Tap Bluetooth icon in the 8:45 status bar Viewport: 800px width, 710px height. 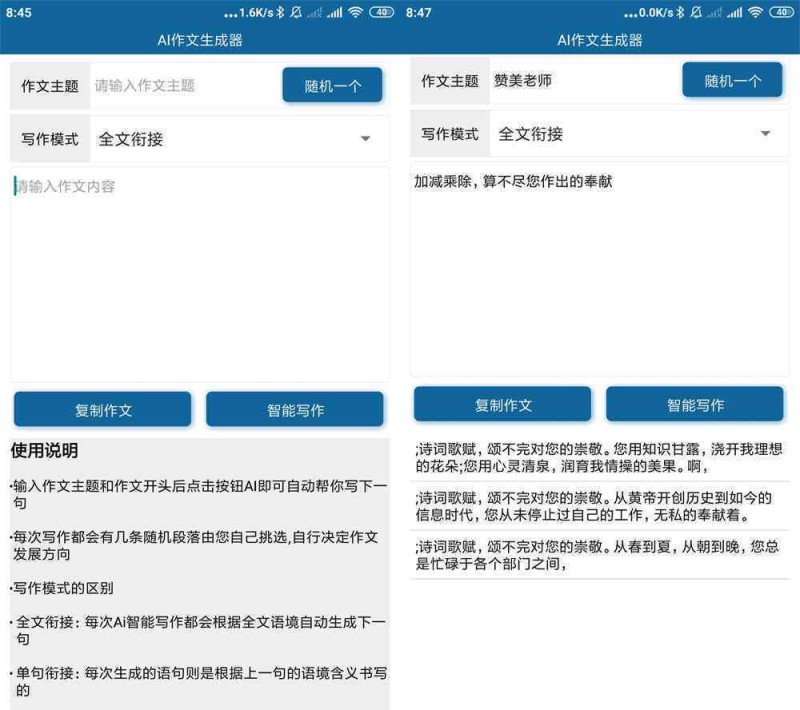click(280, 12)
